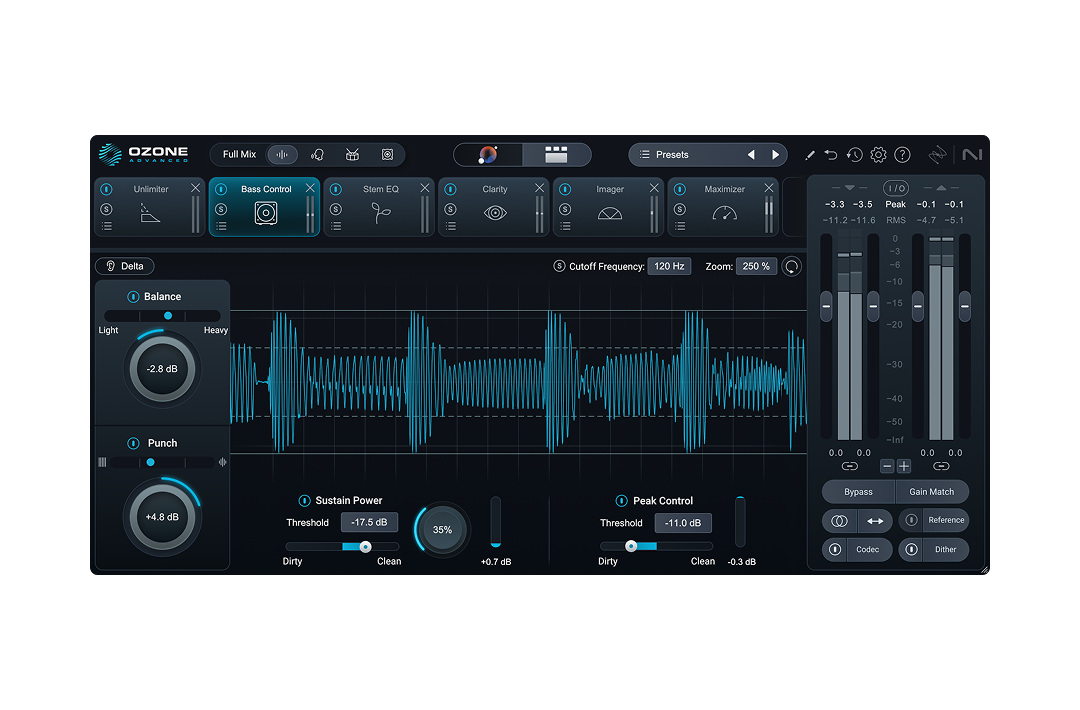Toggle the Dither power button

(x=912, y=549)
